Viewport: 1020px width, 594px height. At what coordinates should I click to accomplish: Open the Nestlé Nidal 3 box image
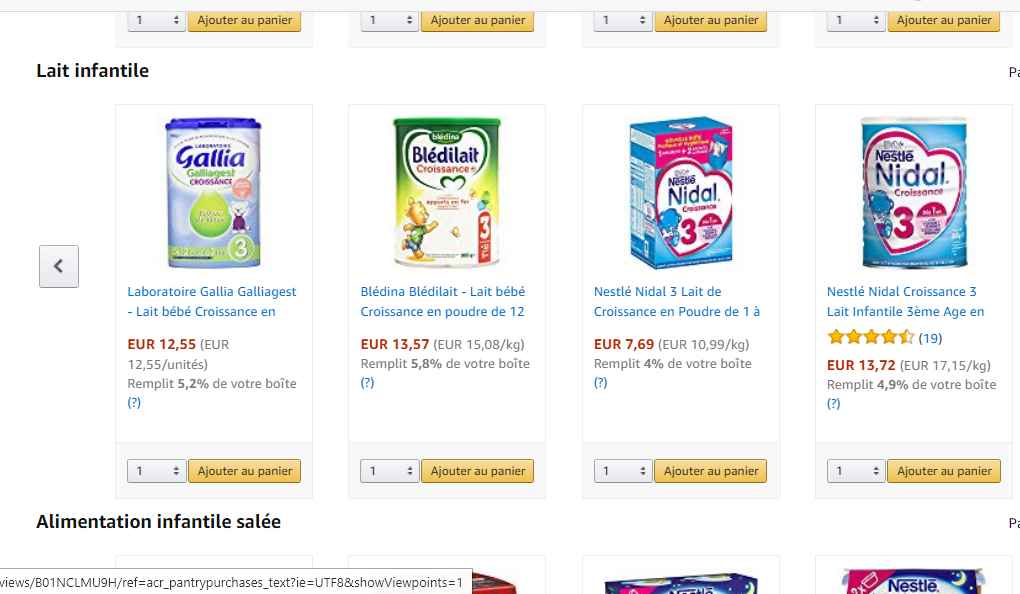(x=680, y=193)
